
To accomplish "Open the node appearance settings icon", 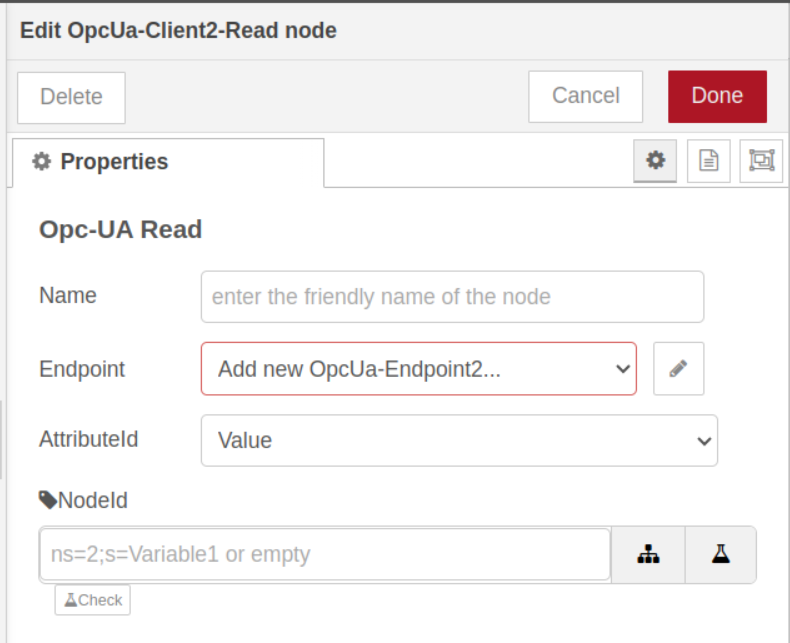I will [x=761, y=160].
